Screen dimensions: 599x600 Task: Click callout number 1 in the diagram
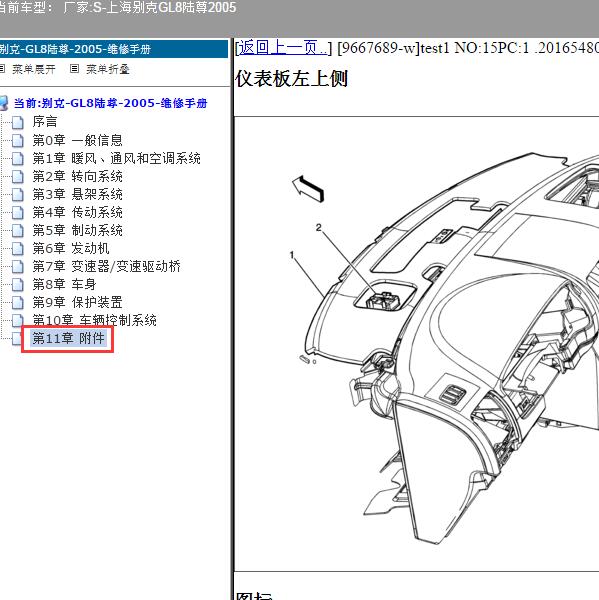pos(292,255)
